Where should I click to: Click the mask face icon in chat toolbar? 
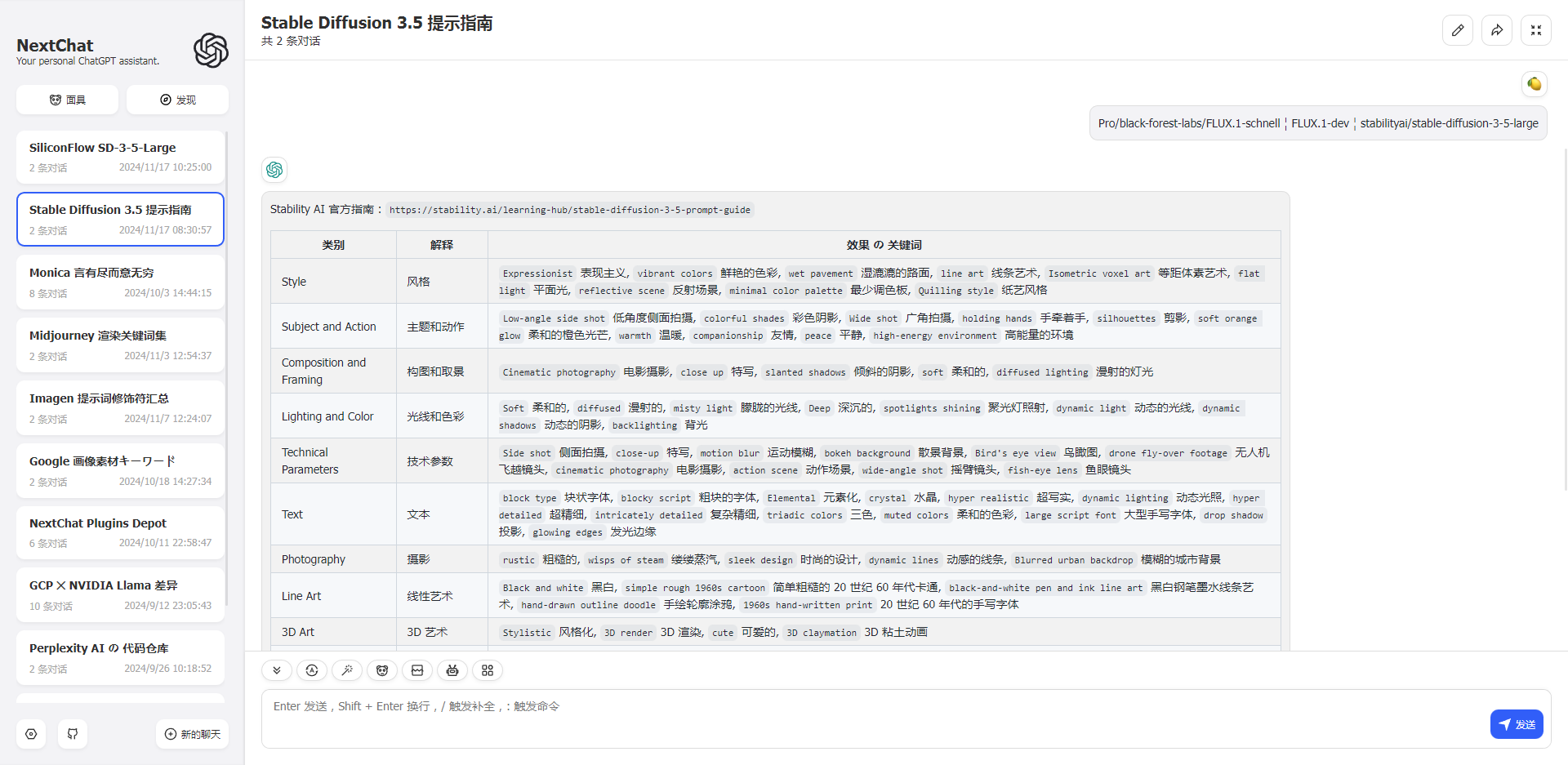(x=382, y=670)
